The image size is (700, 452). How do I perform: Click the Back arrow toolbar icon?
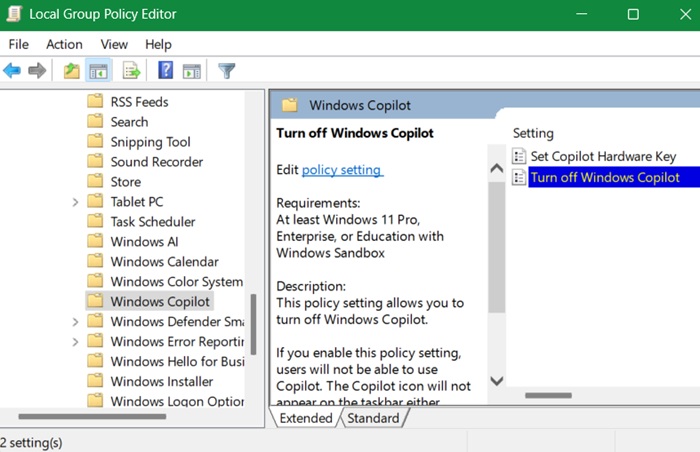point(12,71)
